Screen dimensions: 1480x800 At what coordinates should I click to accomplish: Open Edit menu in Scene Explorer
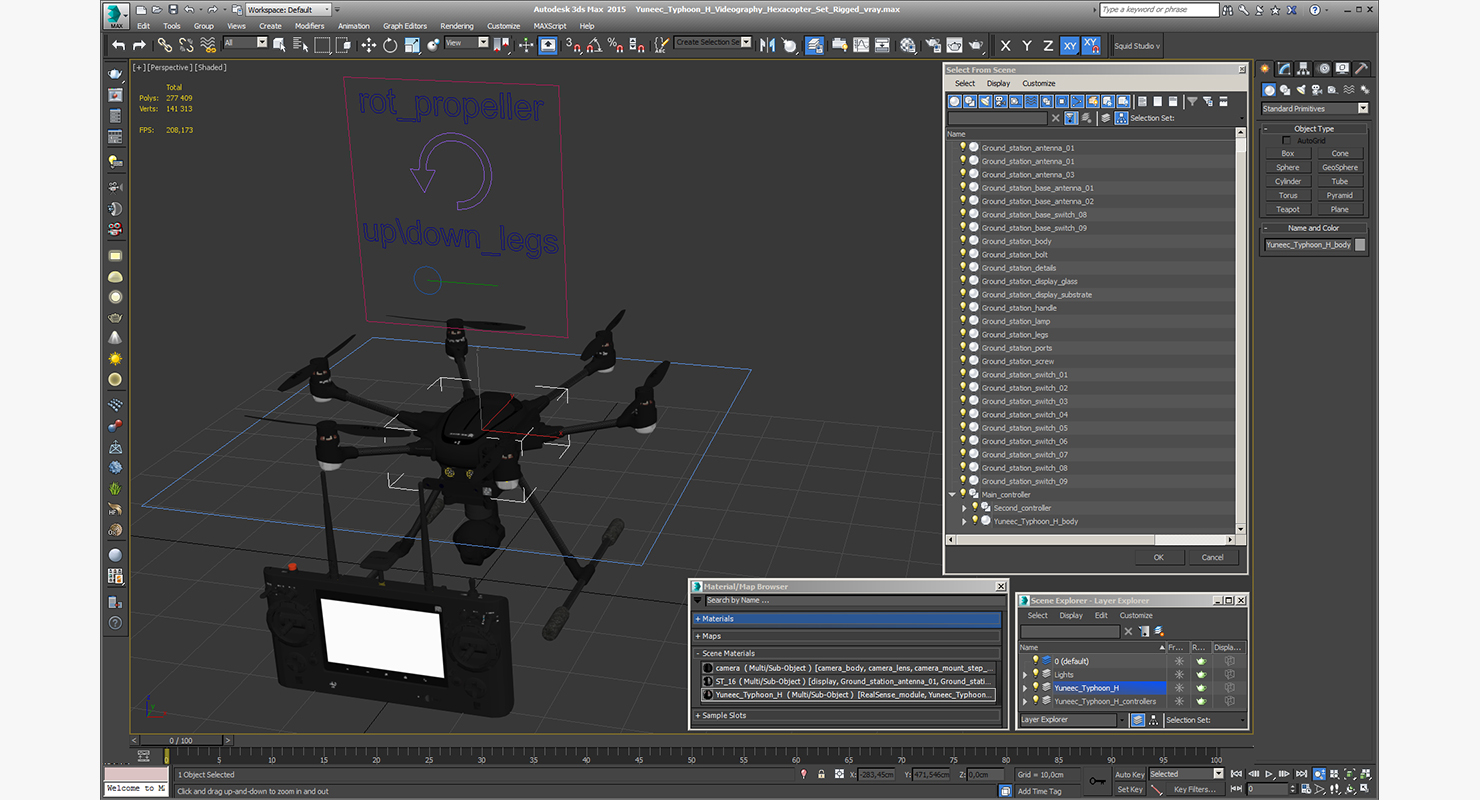click(1101, 615)
